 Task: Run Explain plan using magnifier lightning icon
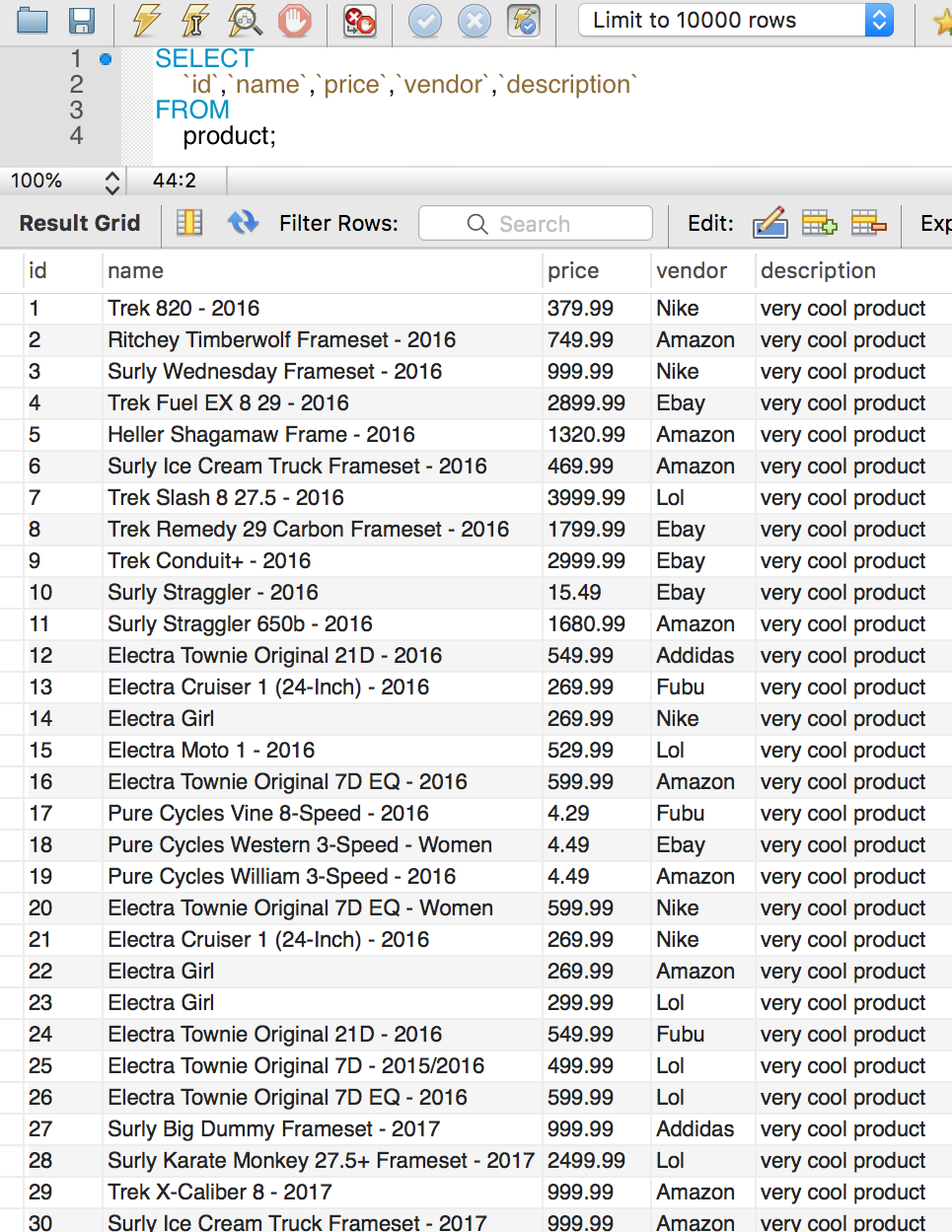[x=245, y=21]
